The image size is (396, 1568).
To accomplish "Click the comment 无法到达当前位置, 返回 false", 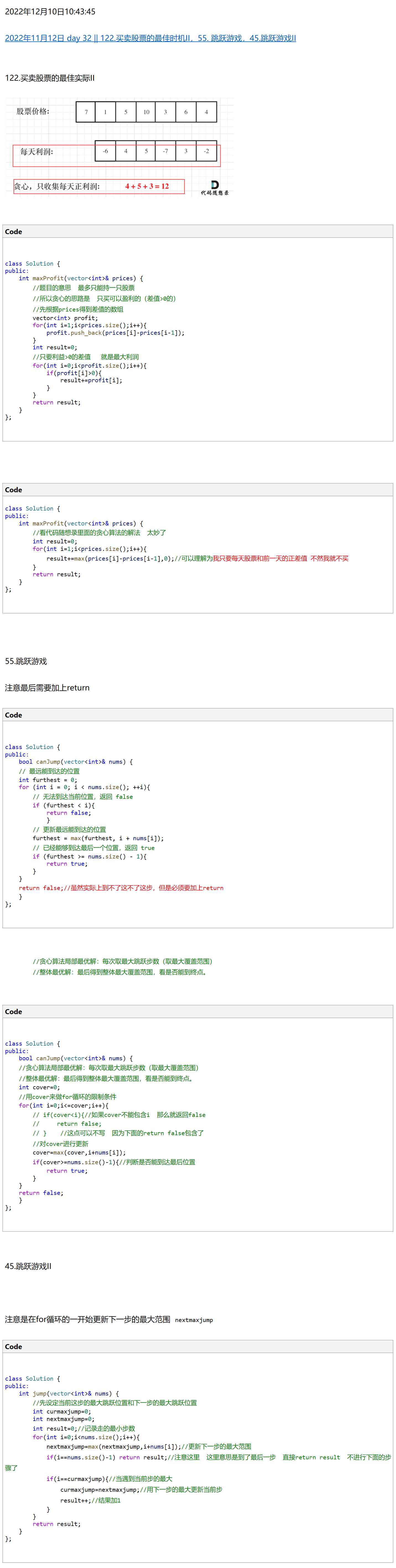I will pos(83,797).
